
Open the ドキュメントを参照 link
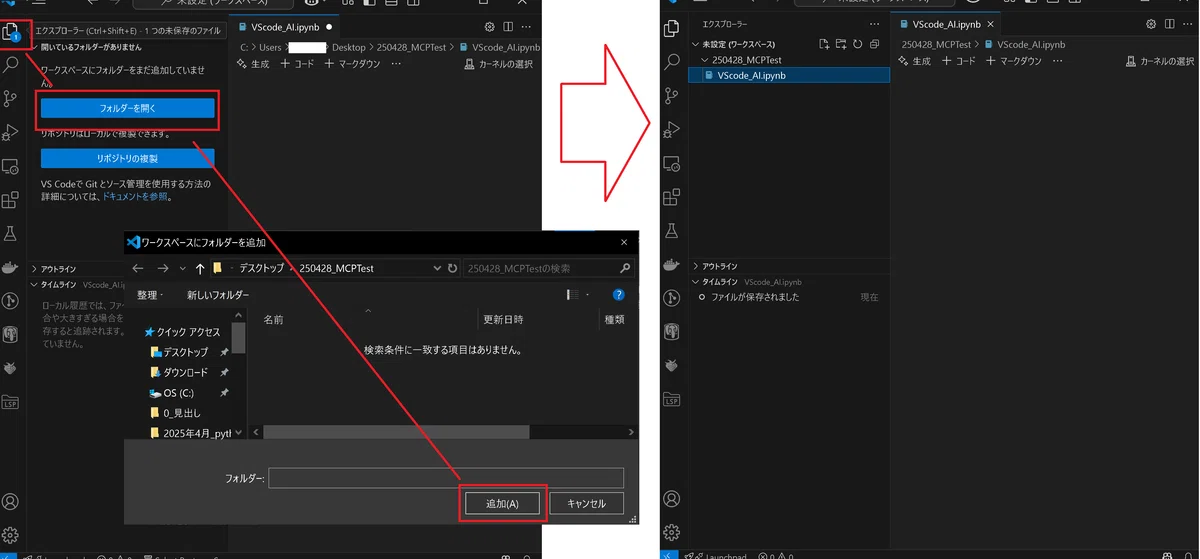pos(135,197)
